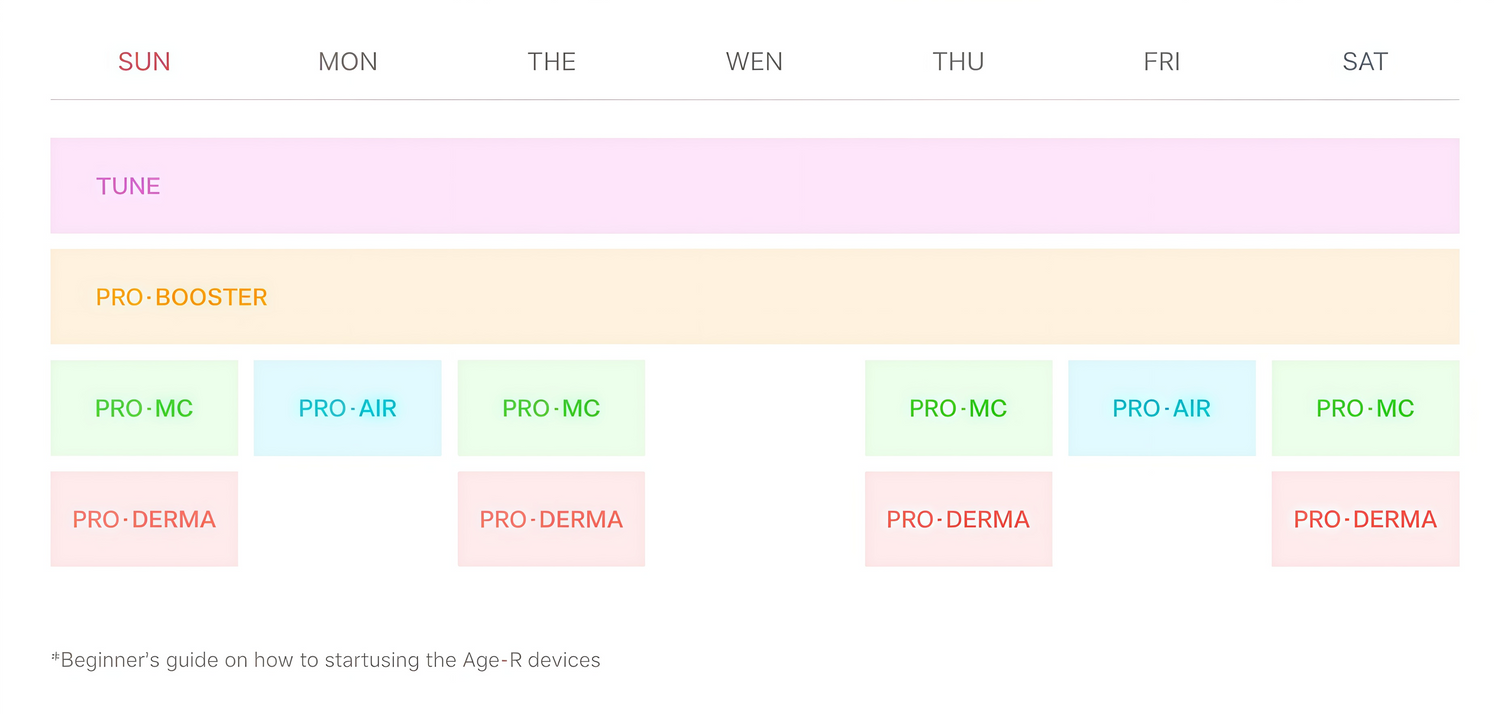Select Saturday's PRO·DERMA block
The image size is (1500, 714).
(1365, 519)
